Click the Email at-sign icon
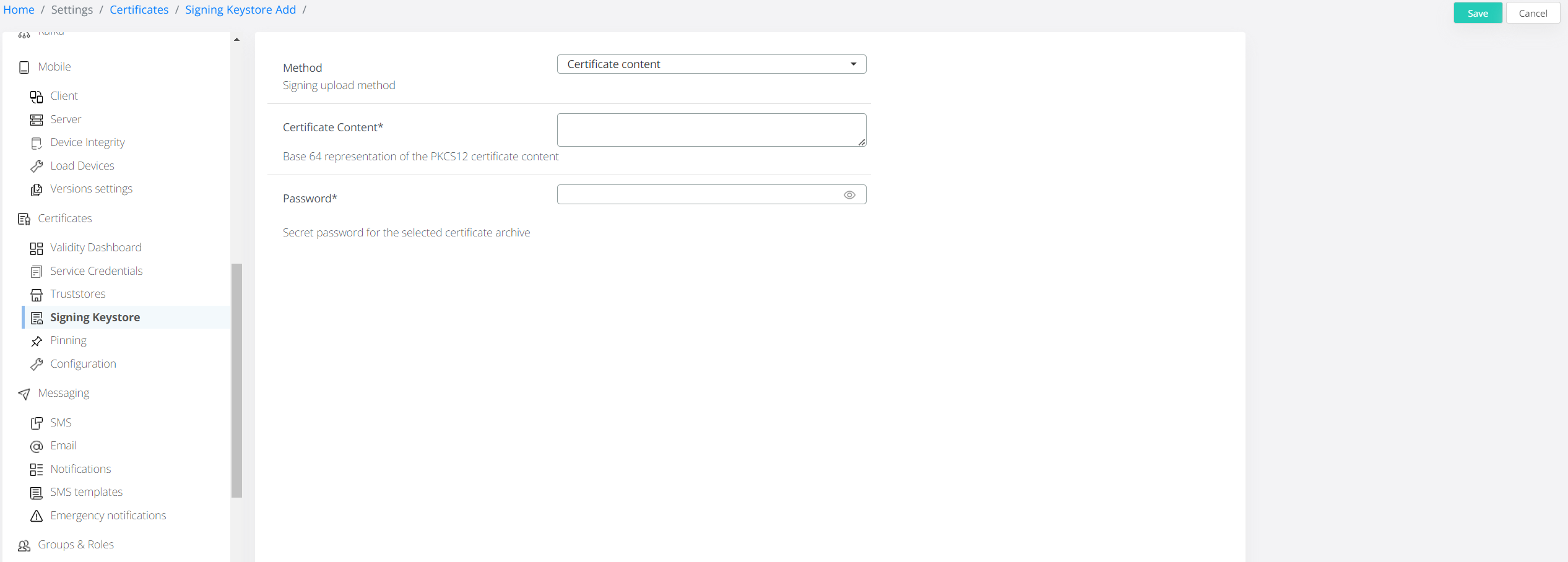The height and width of the screenshot is (562, 1568). click(x=37, y=446)
